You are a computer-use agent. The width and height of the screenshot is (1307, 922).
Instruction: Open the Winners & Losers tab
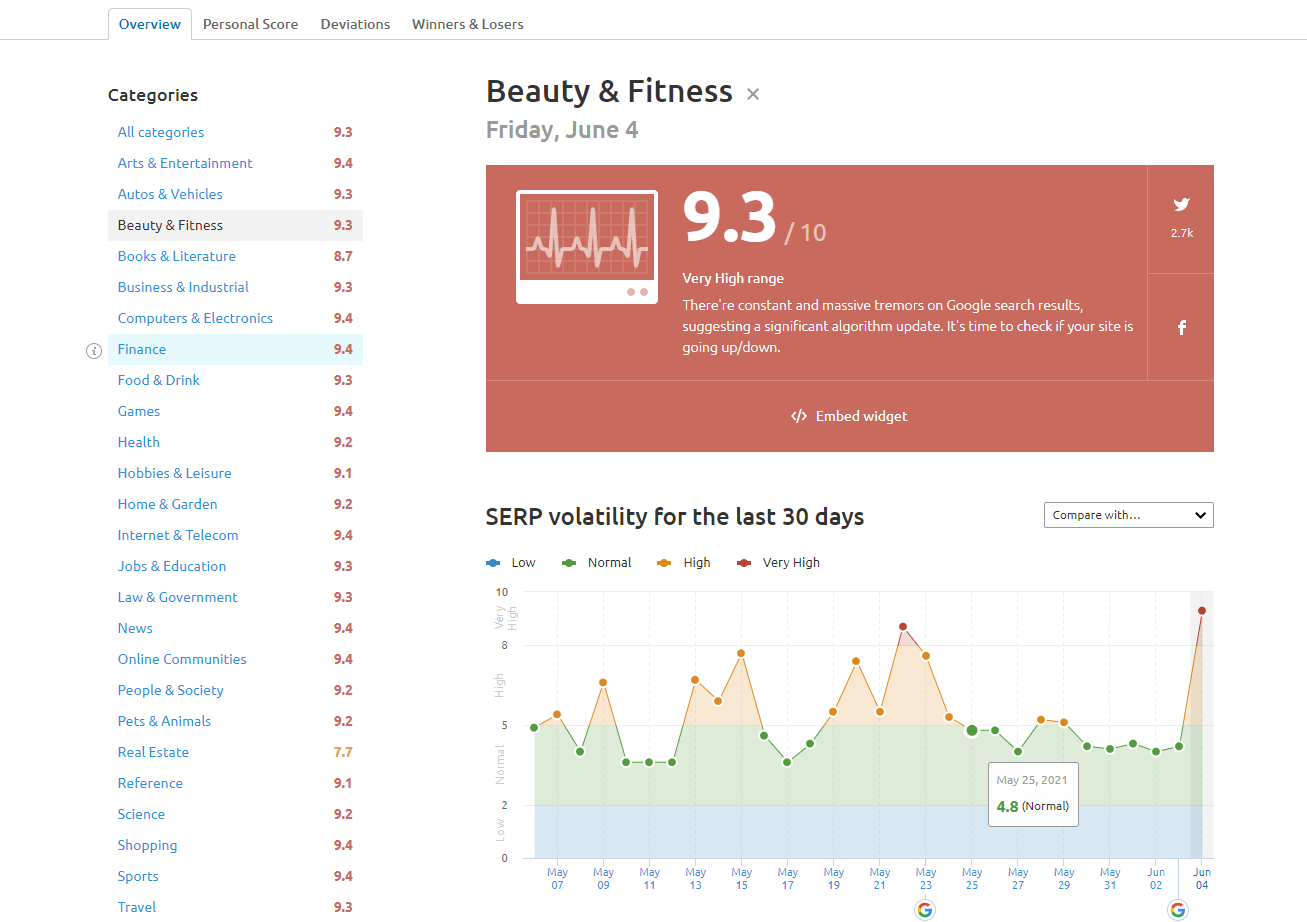click(x=467, y=24)
